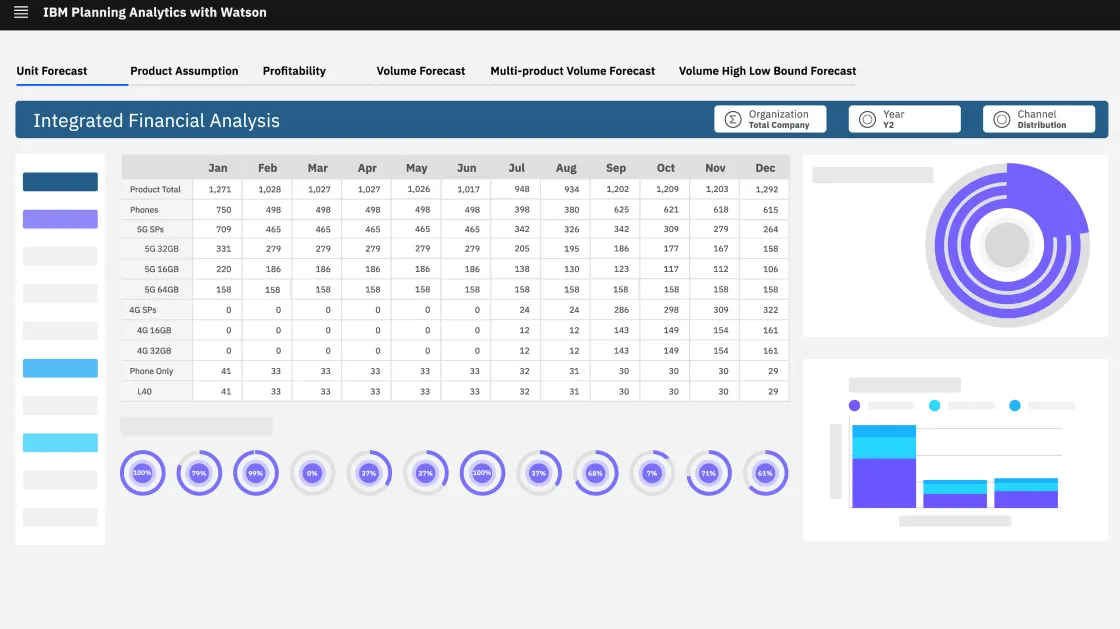Select the Jan column header

click(x=218, y=168)
